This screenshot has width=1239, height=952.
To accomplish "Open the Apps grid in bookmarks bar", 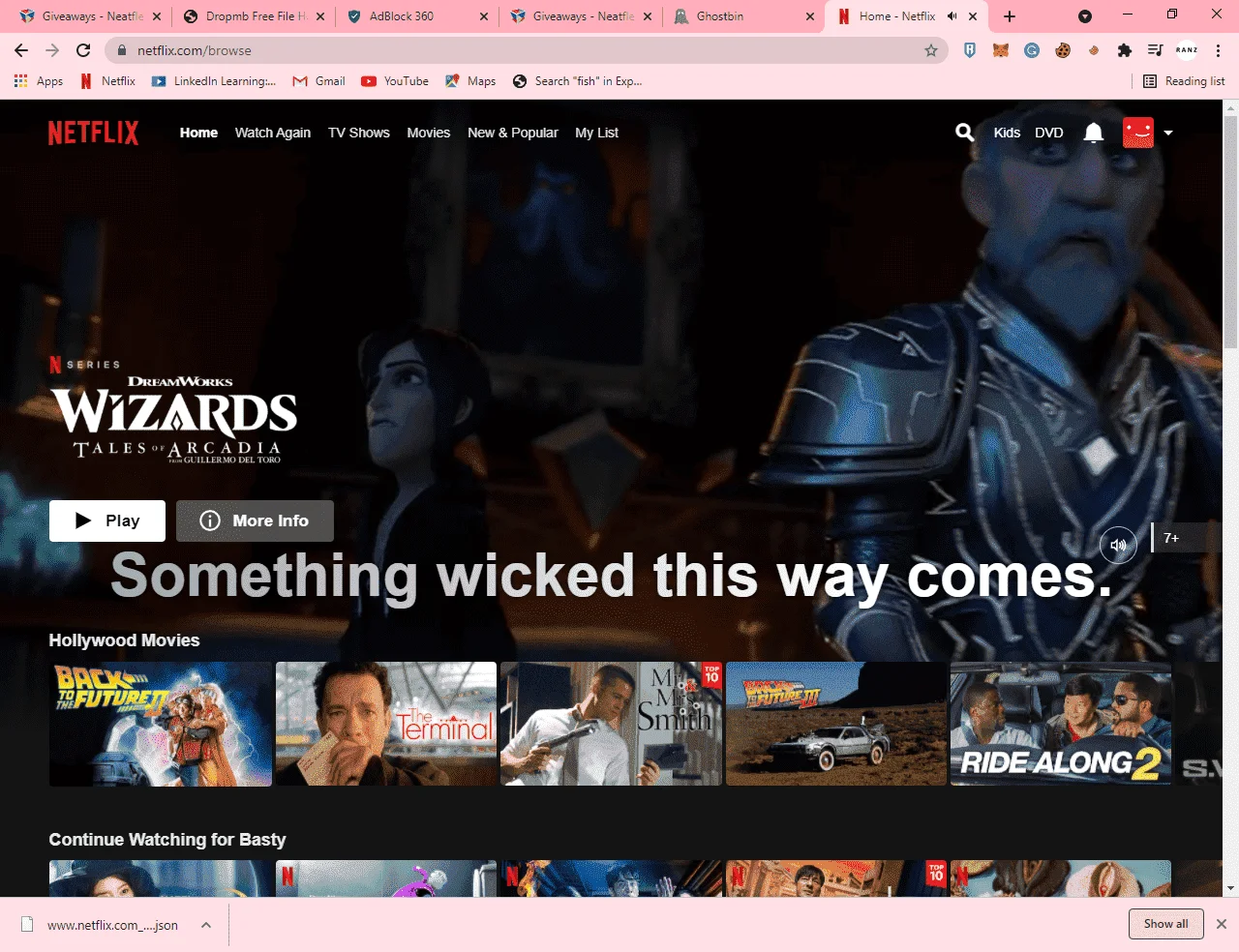I will tap(39, 81).
